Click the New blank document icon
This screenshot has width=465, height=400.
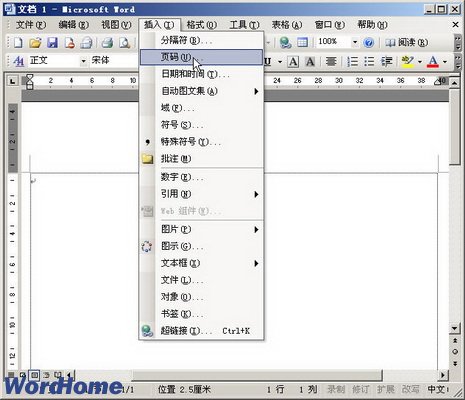pyautogui.click(x=18, y=43)
